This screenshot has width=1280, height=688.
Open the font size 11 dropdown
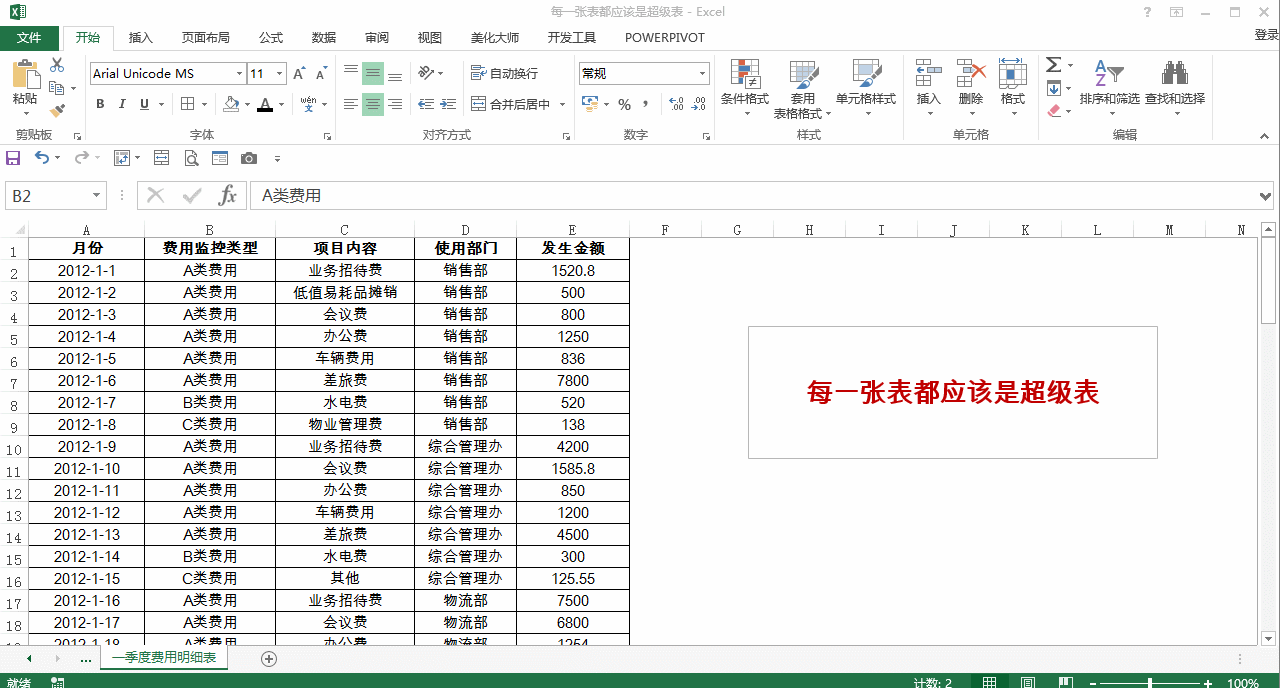[x=279, y=74]
